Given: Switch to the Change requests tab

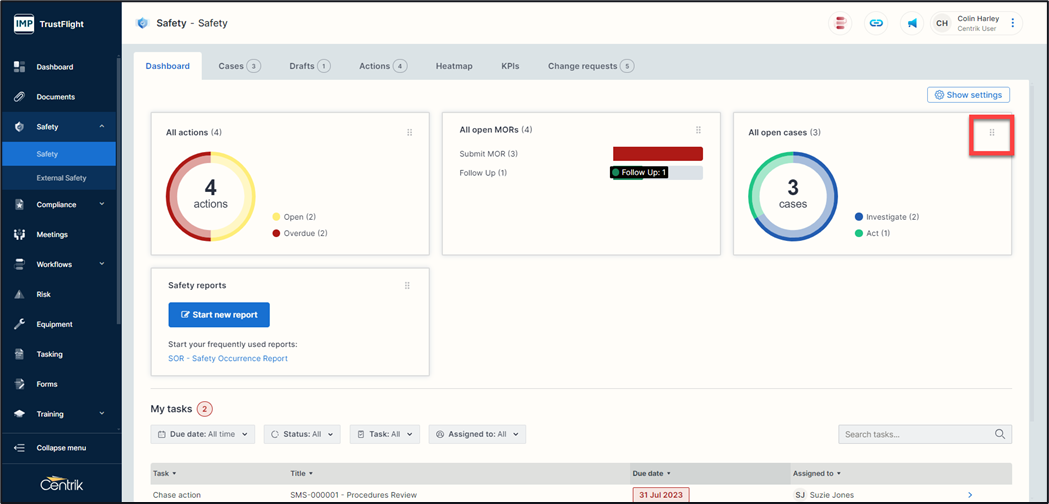Looking at the screenshot, I should [590, 66].
